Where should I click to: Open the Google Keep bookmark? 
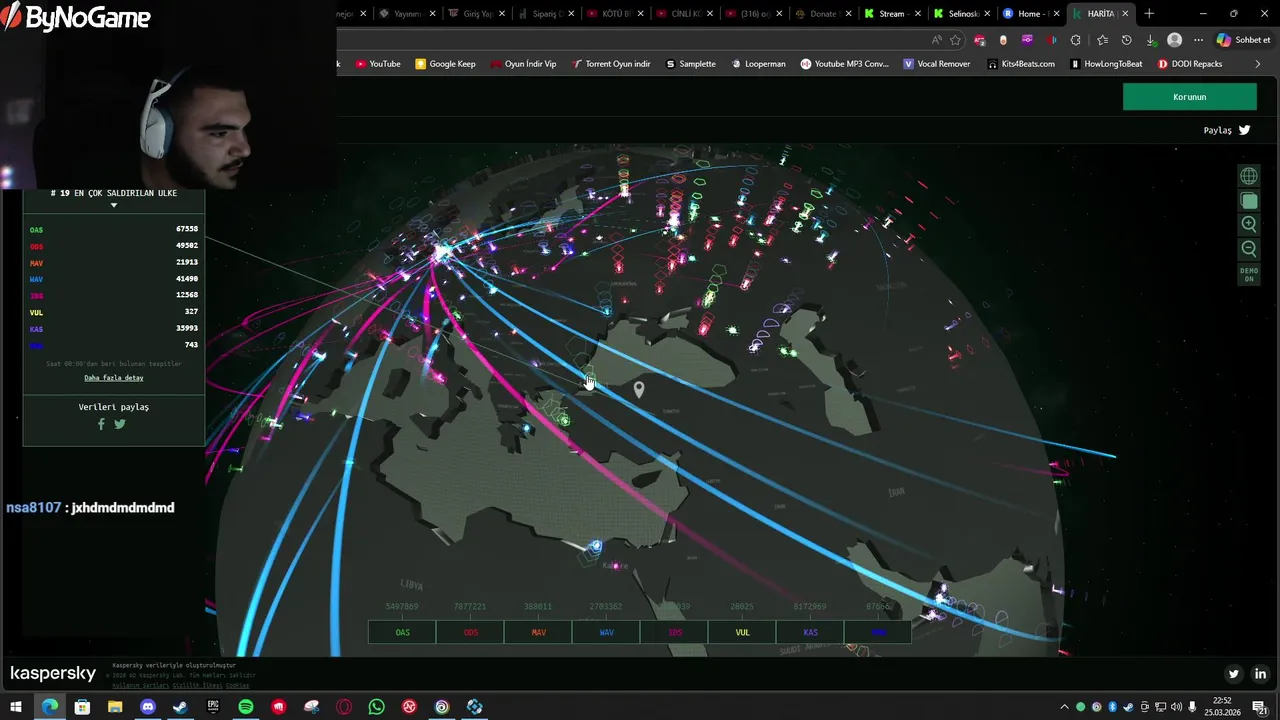coord(445,64)
